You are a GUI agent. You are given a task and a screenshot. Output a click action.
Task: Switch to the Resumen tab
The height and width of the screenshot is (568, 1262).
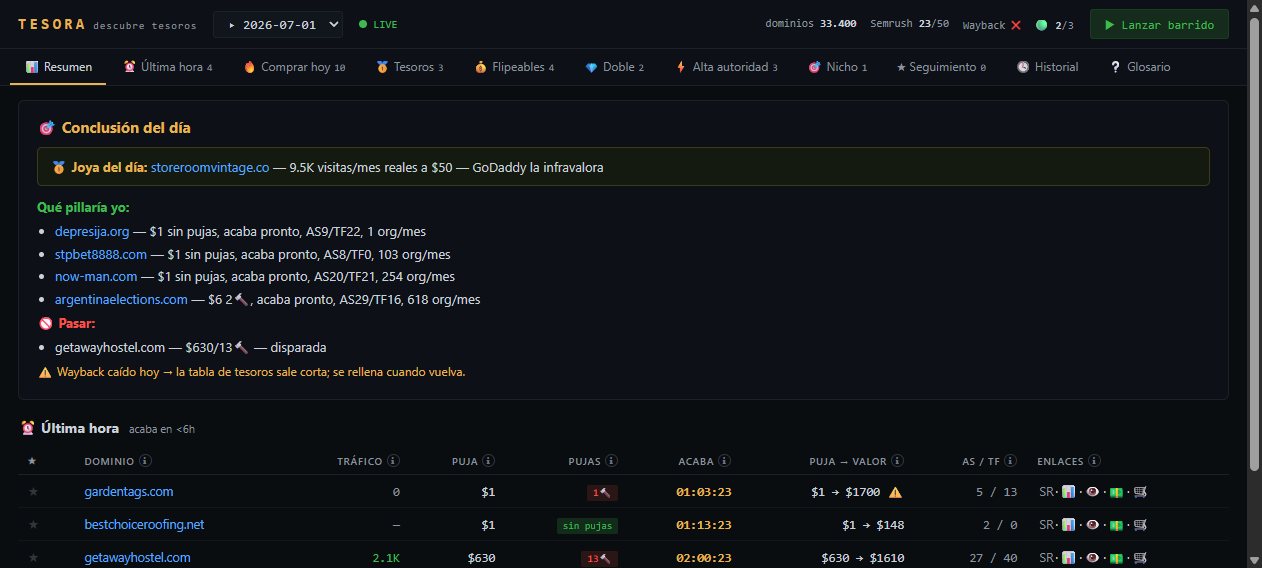[59, 67]
